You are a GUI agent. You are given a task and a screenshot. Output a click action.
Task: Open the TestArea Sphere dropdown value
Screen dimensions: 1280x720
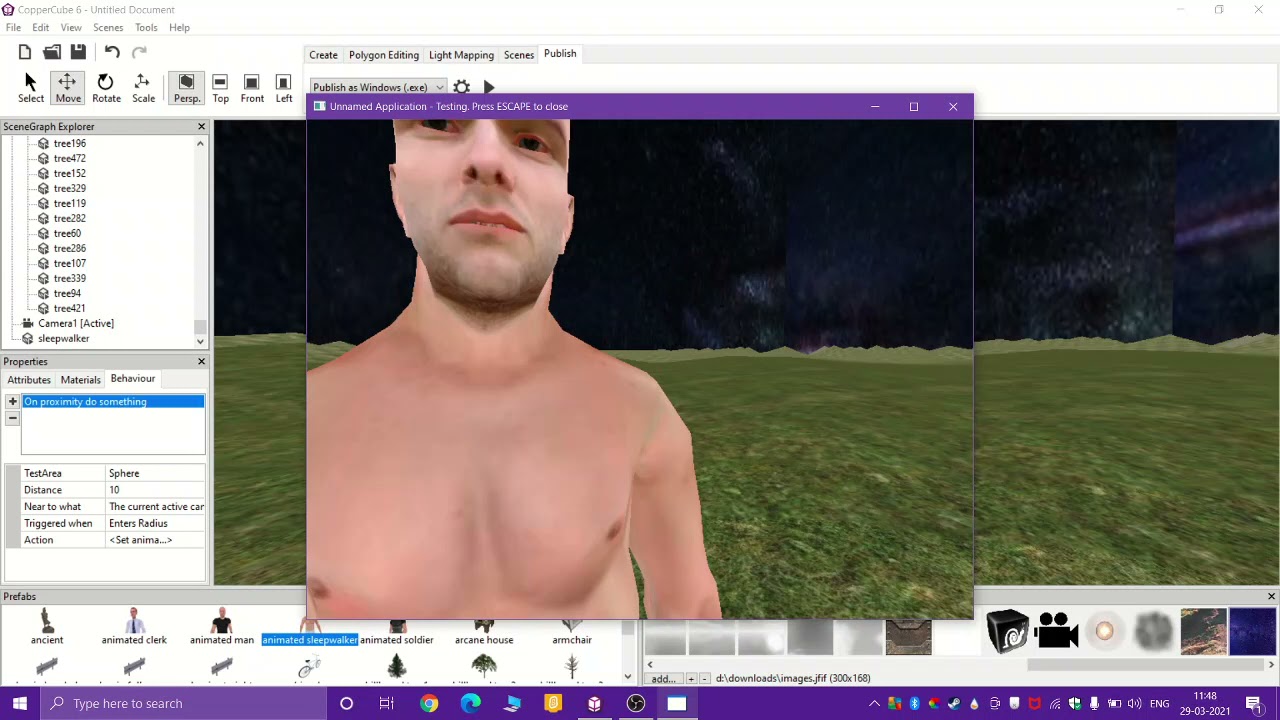(155, 473)
